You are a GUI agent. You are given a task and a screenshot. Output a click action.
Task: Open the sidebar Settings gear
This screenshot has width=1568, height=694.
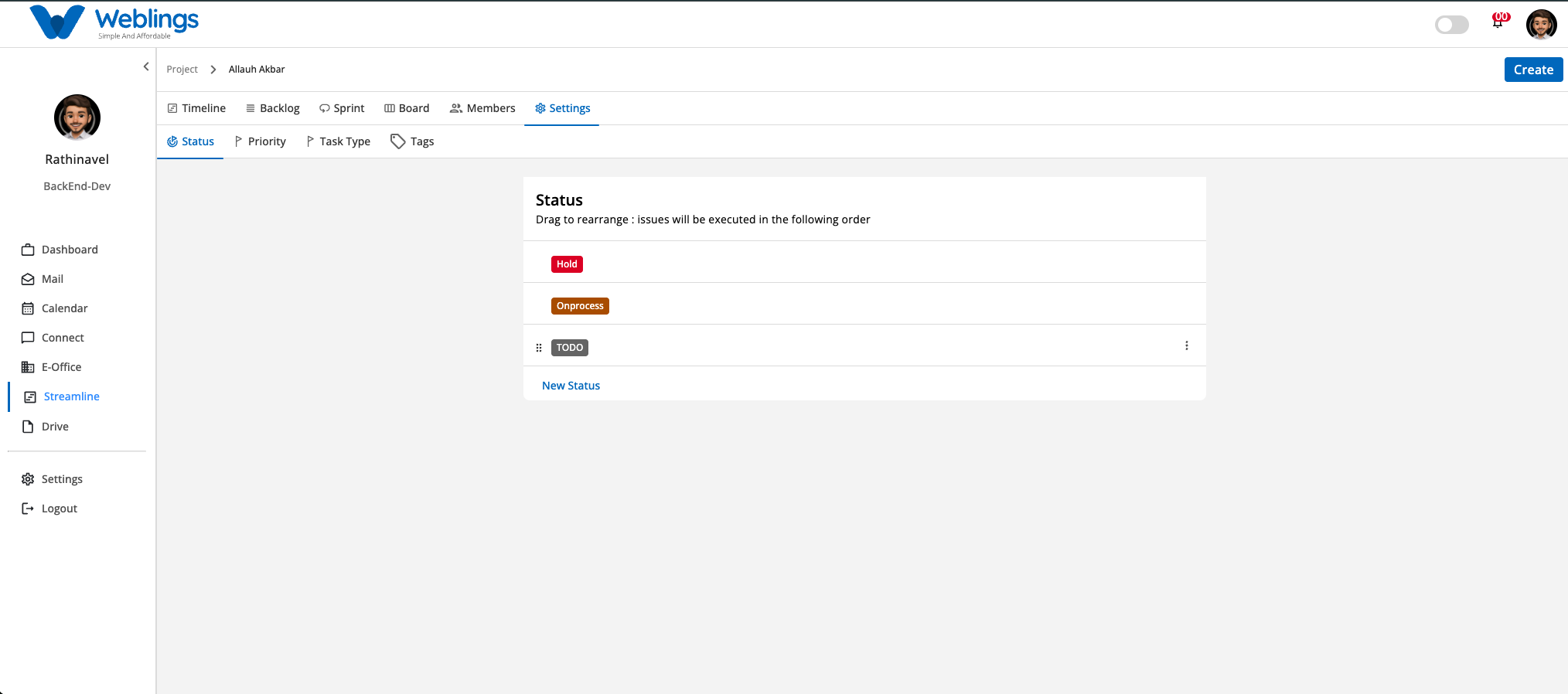(28, 479)
